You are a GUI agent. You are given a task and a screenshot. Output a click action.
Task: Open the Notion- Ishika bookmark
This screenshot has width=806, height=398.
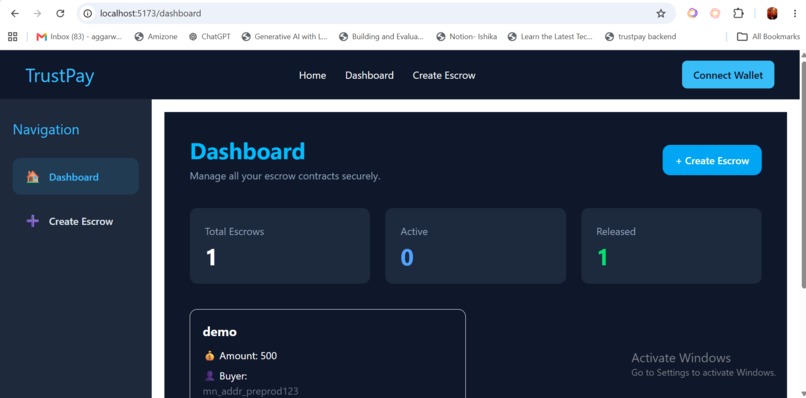pyautogui.click(x=467, y=37)
